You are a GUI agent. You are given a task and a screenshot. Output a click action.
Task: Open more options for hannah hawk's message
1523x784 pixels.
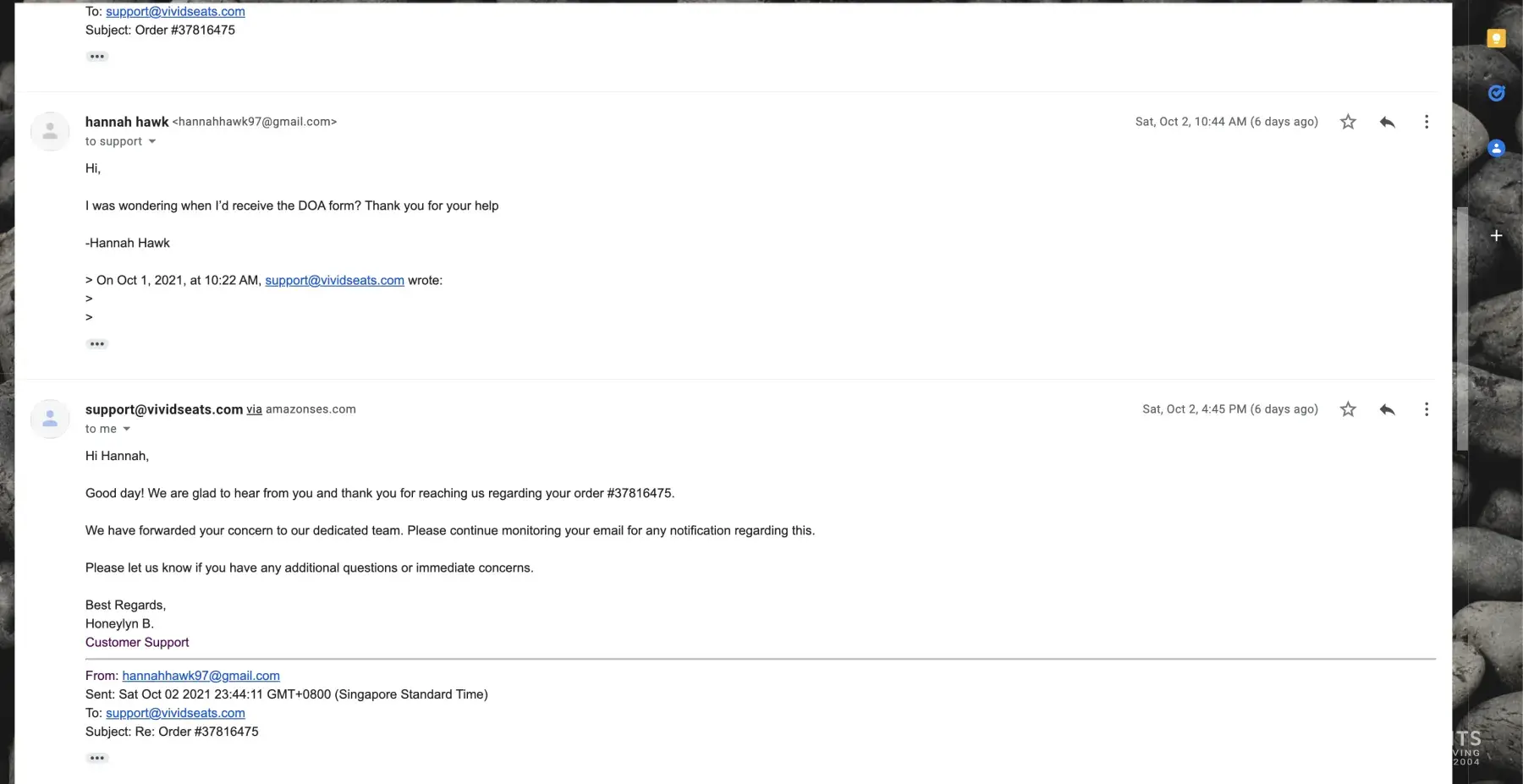[1427, 122]
